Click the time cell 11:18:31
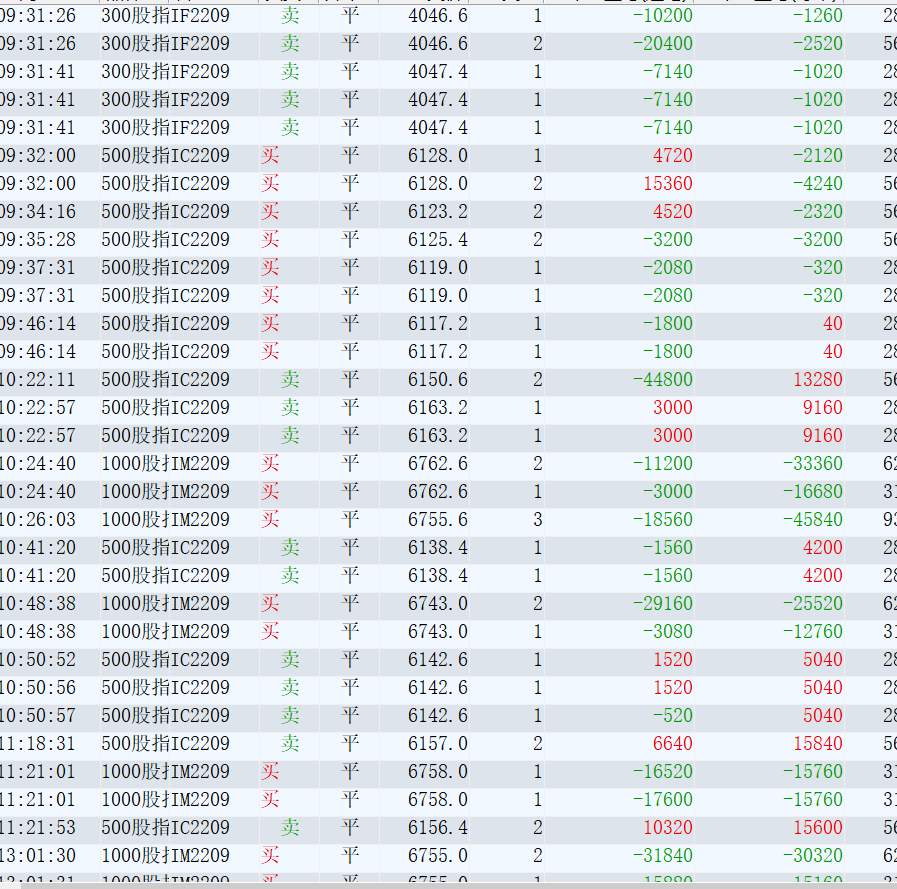This screenshot has width=897, height=889. (x=38, y=744)
